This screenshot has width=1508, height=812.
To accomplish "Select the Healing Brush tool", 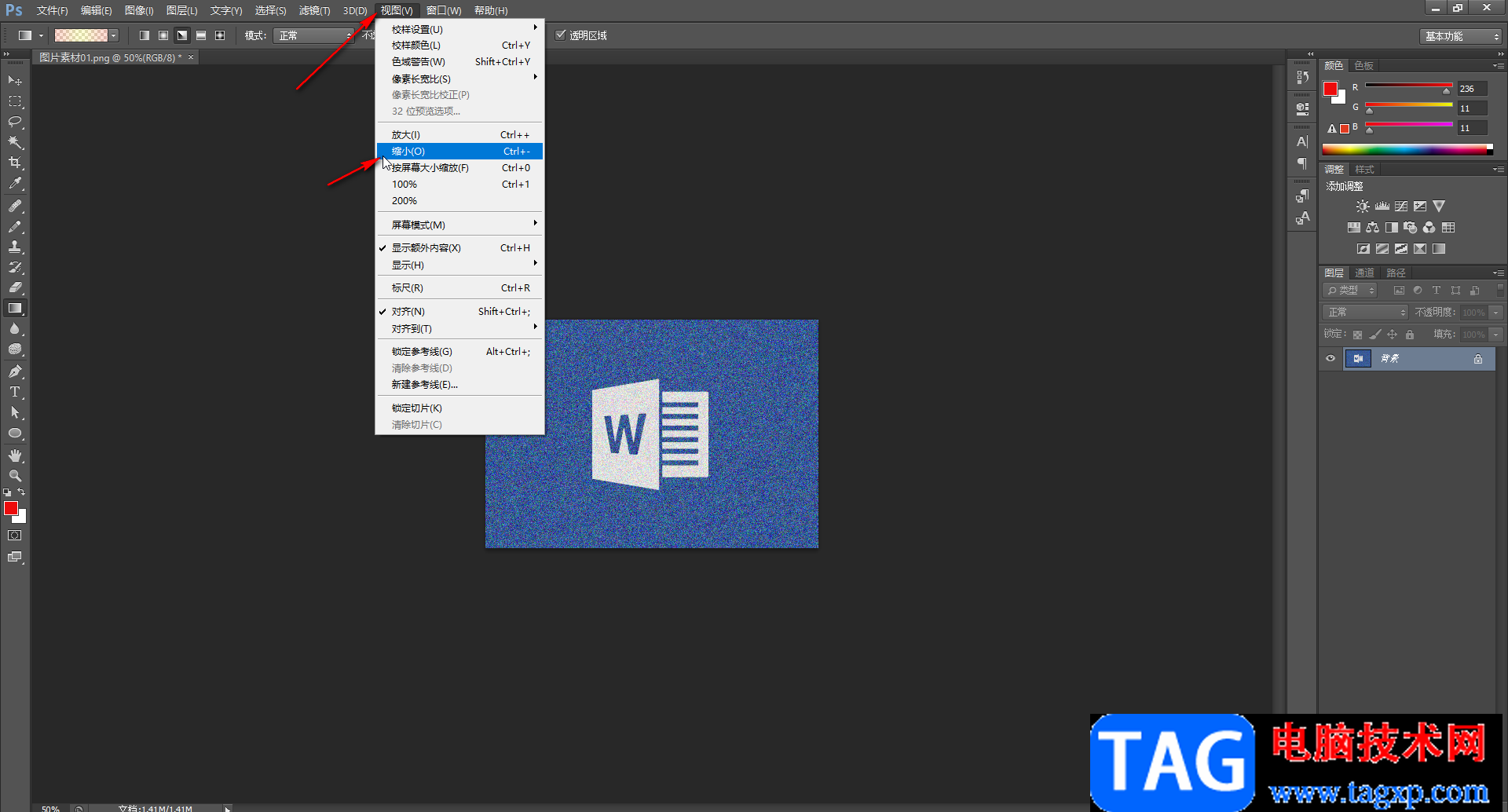I will tap(15, 206).
